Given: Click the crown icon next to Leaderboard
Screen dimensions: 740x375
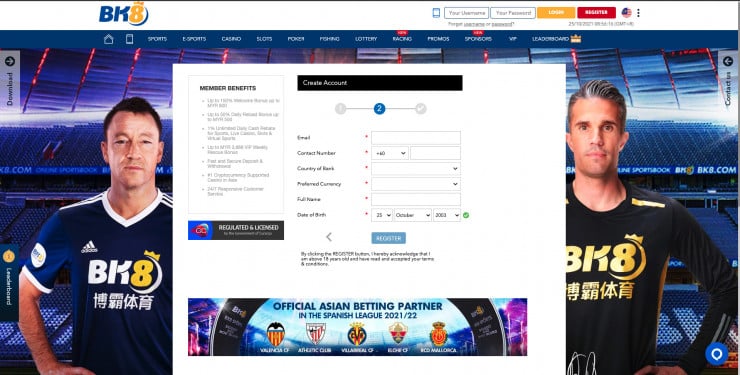Looking at the screenshot, I should point(576,39).
